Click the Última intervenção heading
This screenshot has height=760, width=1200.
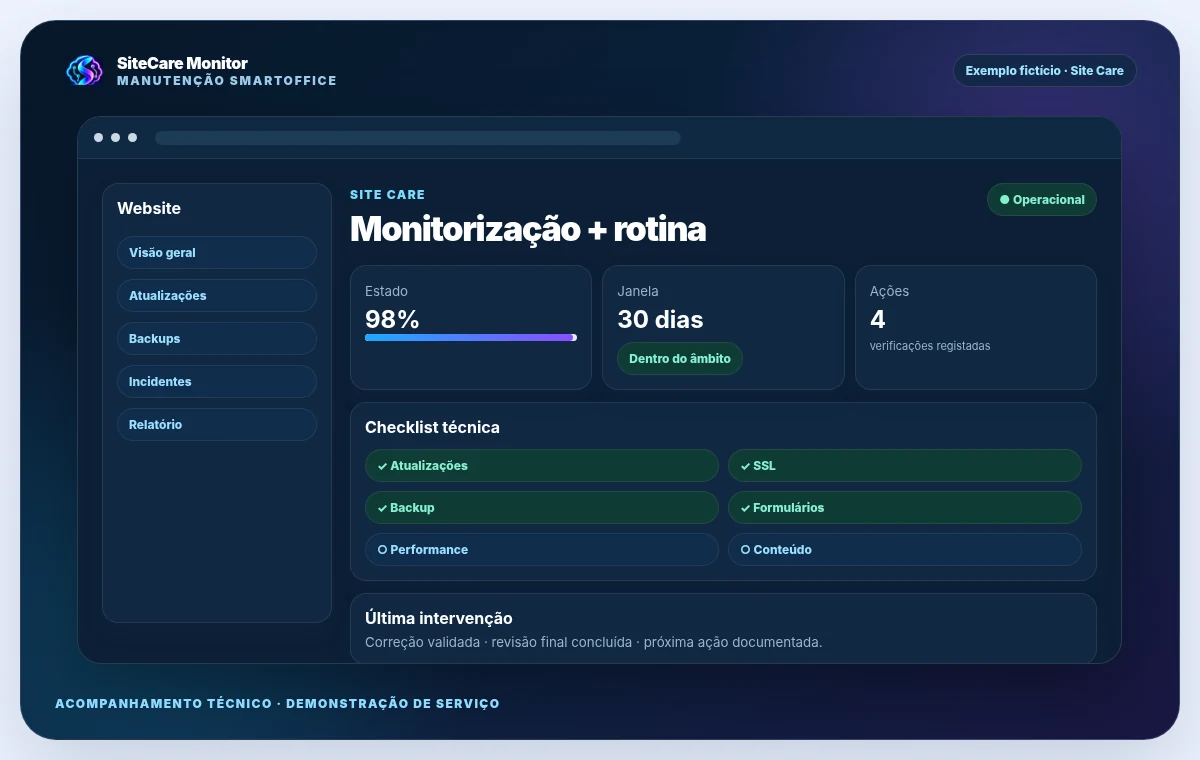(439, 619)
